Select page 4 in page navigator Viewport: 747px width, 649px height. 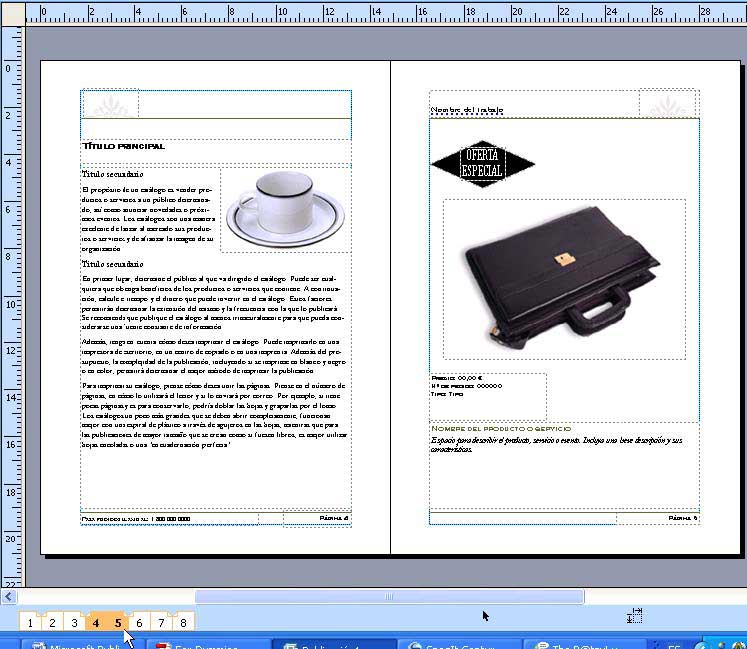[96, 622]
